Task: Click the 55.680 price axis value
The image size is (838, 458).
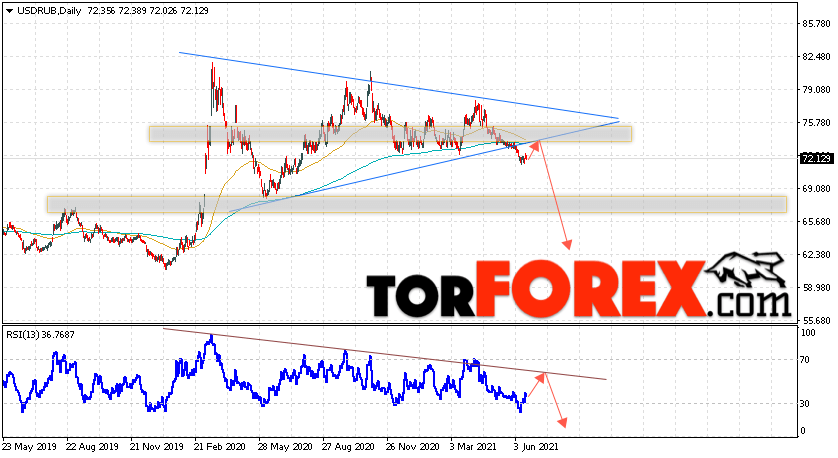Action: (816, 321)
